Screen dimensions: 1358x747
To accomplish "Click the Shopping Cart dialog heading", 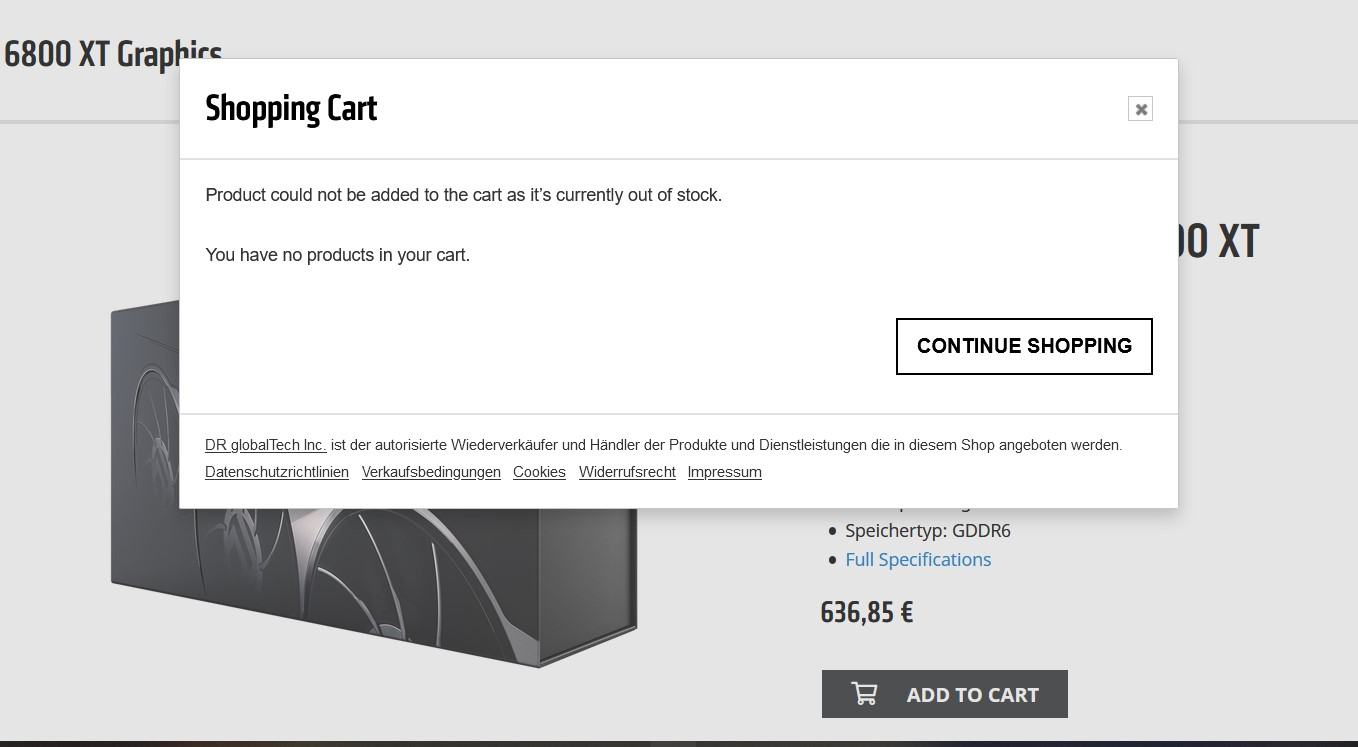I will [x=291, y=109].
